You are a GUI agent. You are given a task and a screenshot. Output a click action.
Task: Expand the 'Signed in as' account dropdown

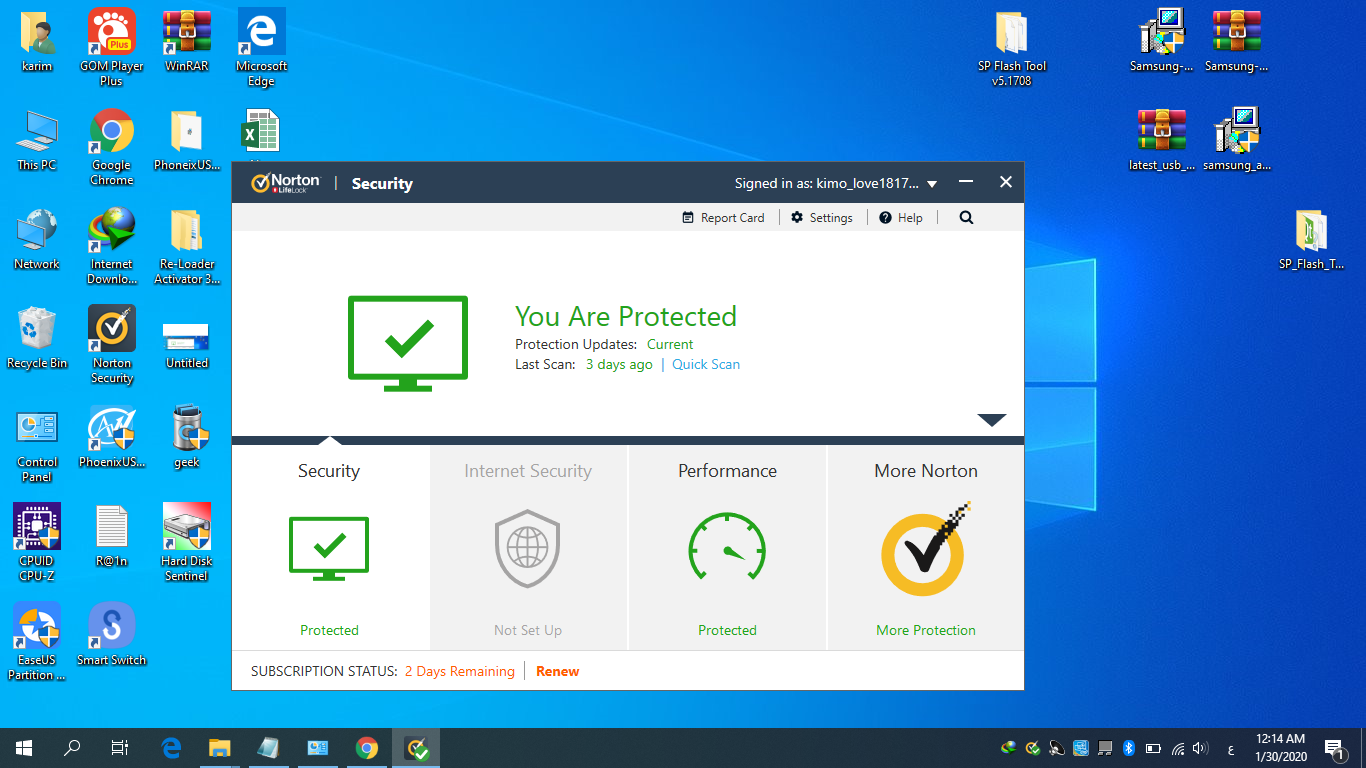coord(932,184)
